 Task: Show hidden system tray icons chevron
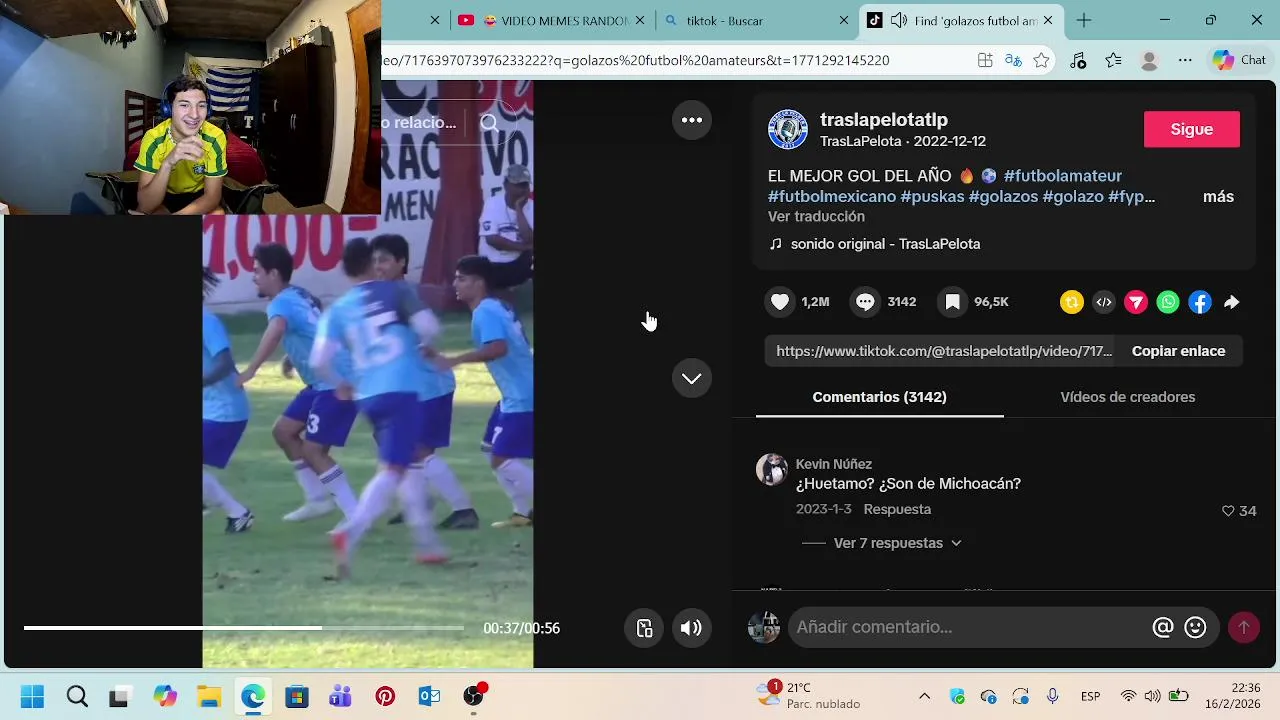[x=924, y=696]
